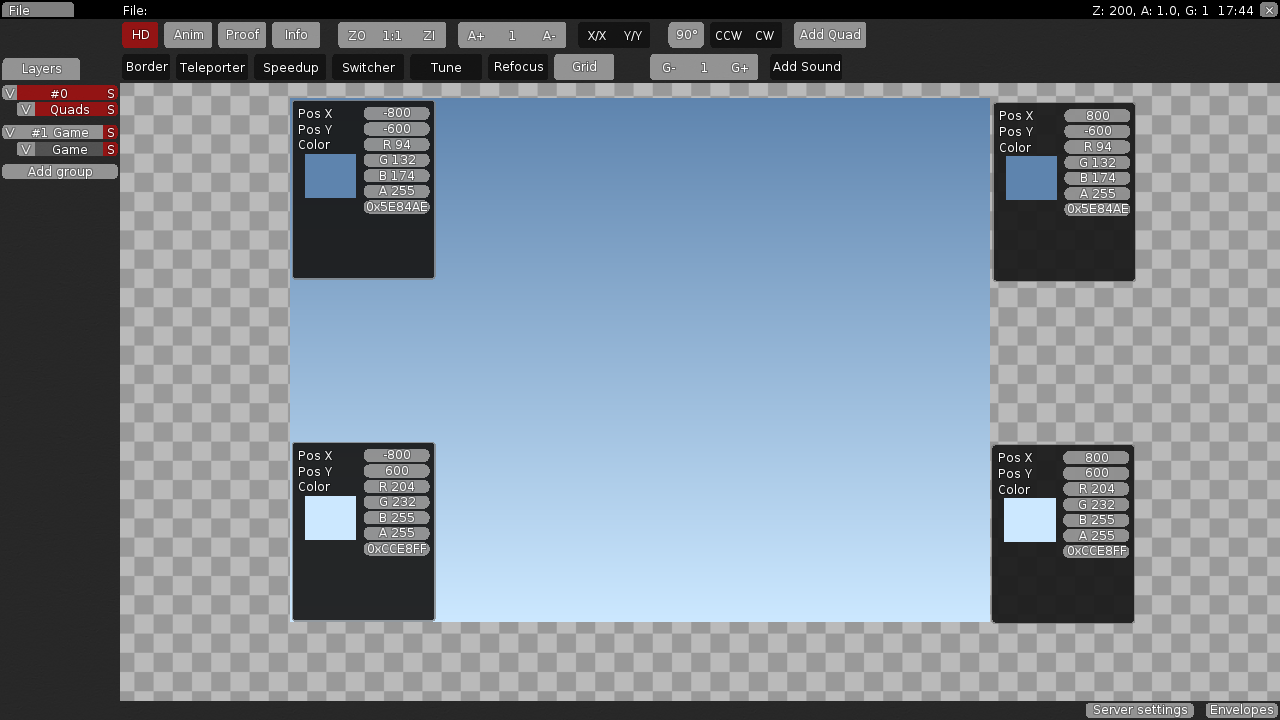This screenshot has height=720, width=1280.
Task: Flip vertically with the Y/Y button
Action: coord(633,35)
